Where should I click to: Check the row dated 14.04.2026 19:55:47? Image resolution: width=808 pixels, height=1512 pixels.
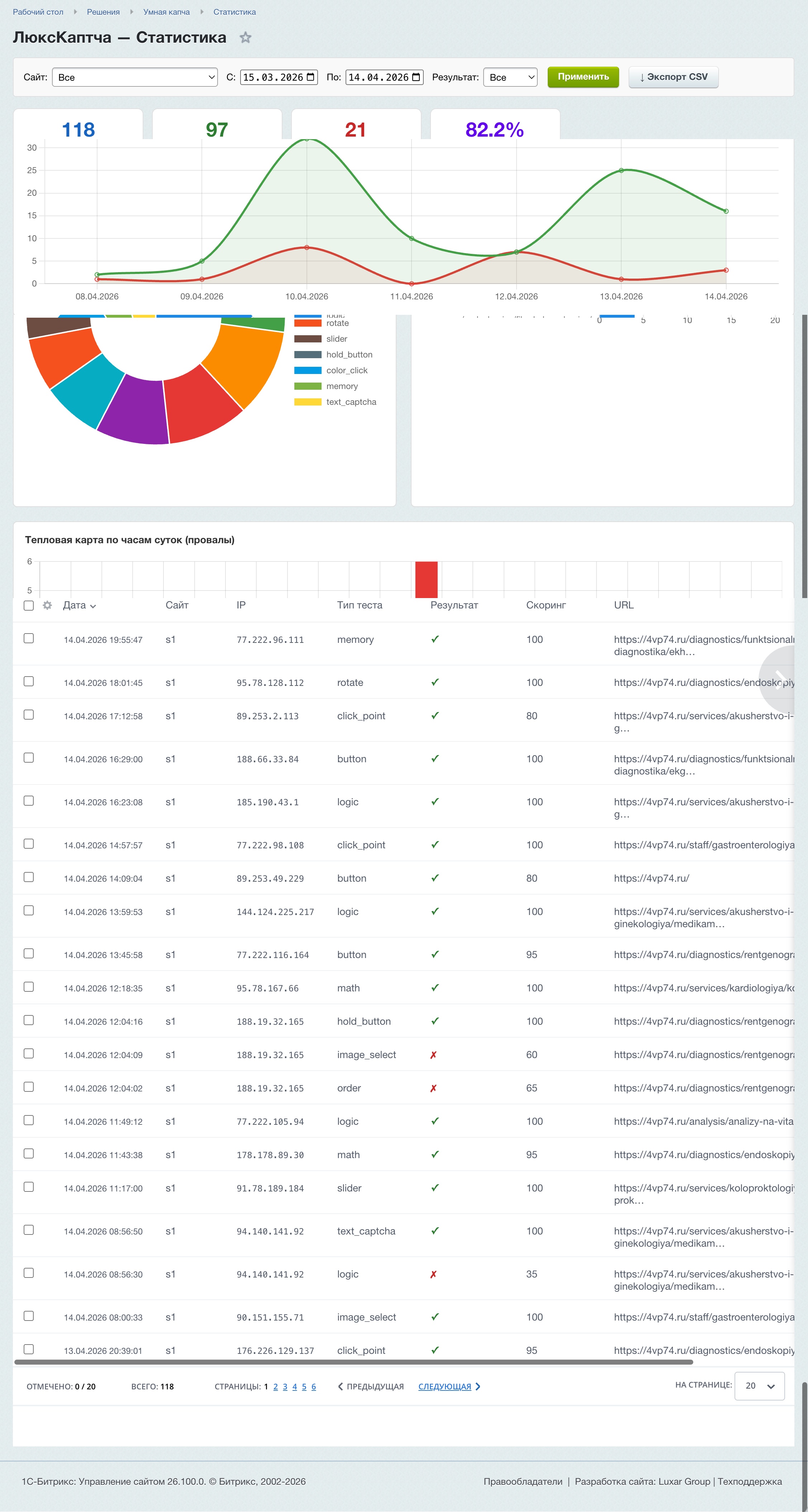pyautogui.click(x=29, y=638)
